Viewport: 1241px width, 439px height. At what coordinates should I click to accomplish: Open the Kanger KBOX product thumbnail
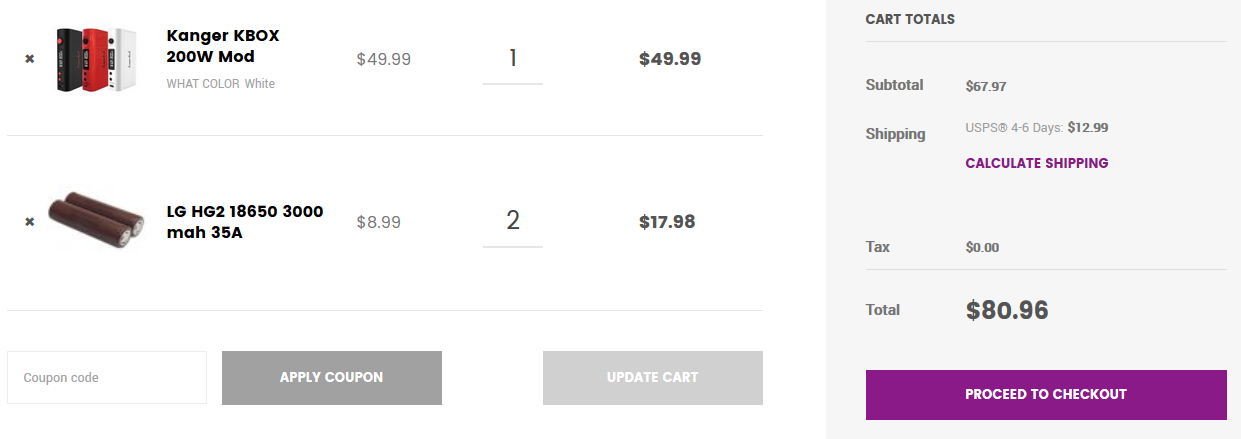point(95,60)
